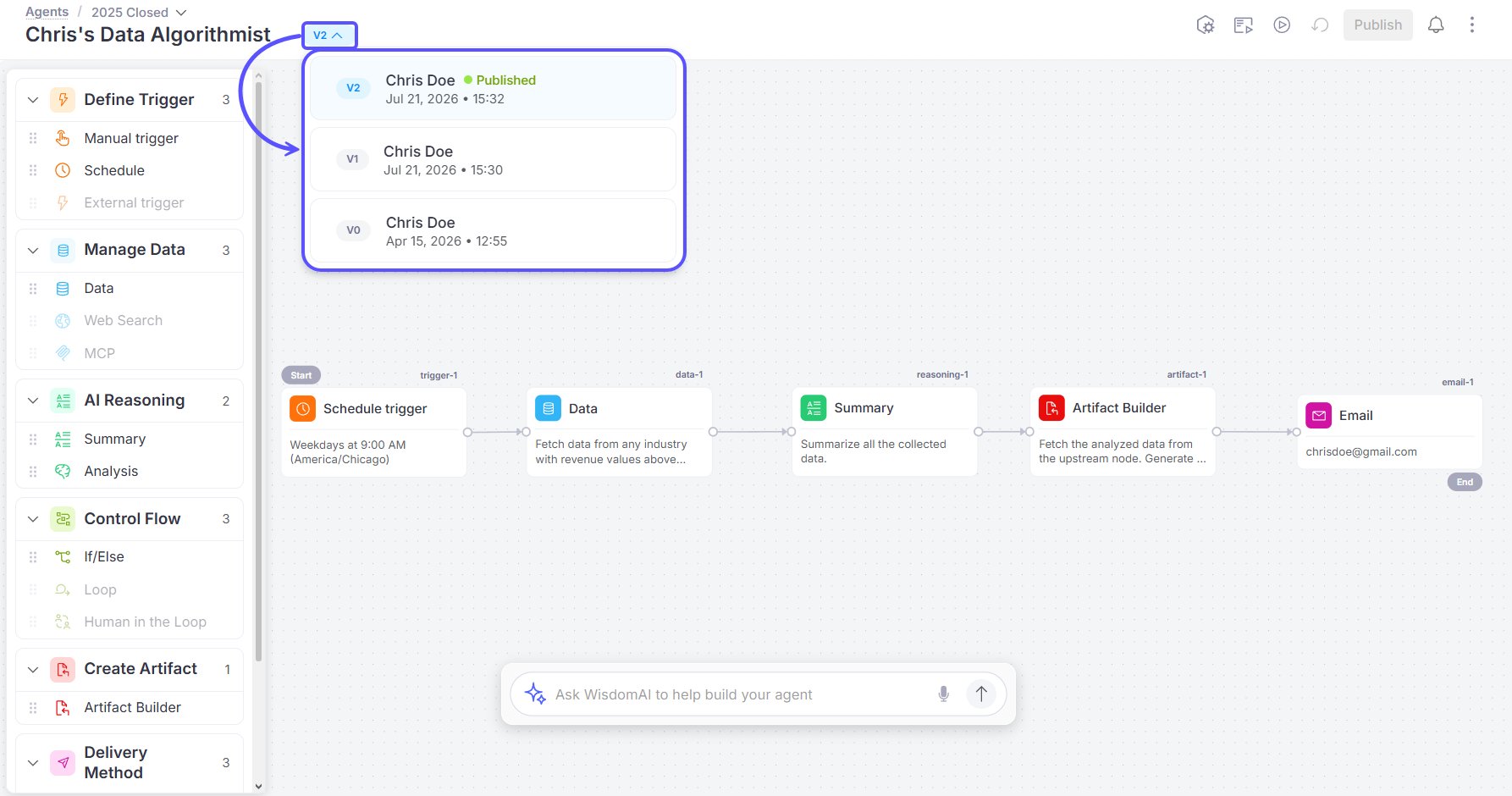Click the Define Trigger lightning category icon

(63, 100)
